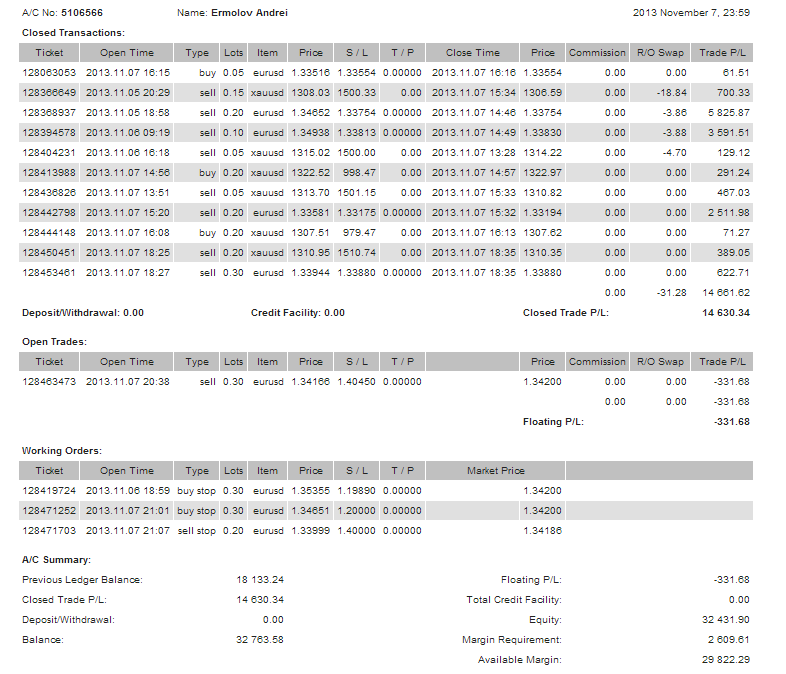Image resolution: width=786 pixels, height=674 pixels.
Task: Click the total Trade P/L 14 661.62
Action: pos(725,293)
